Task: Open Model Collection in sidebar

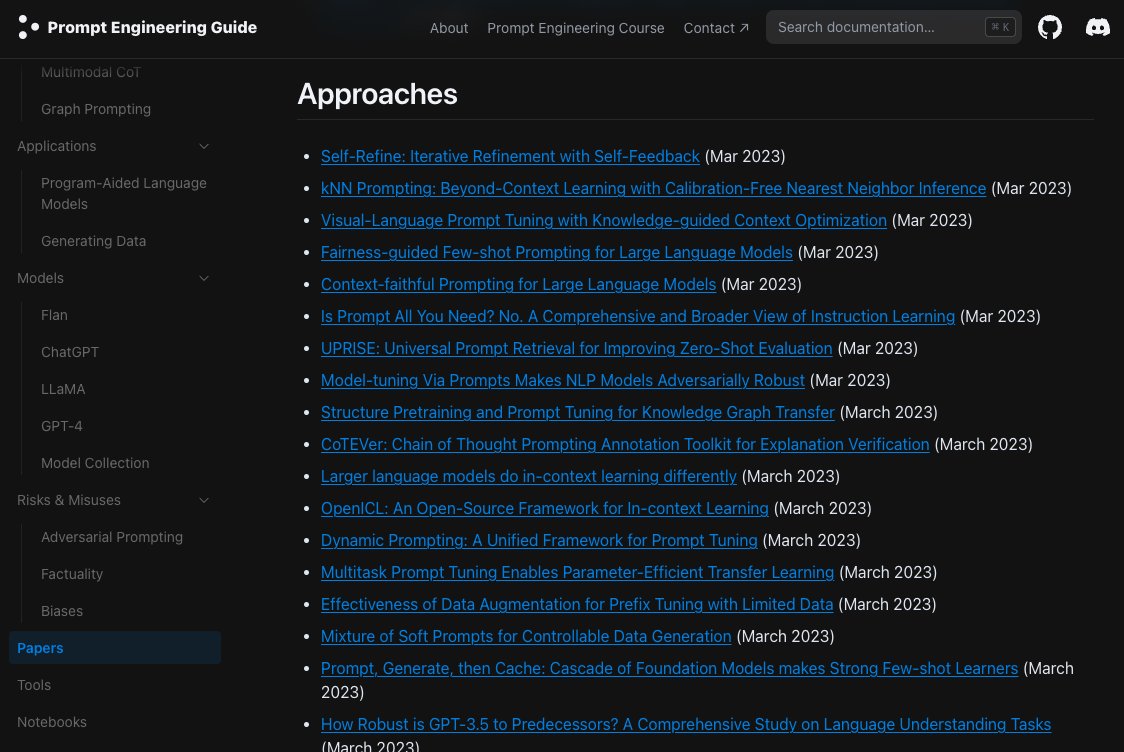Action: pos(95,463)
